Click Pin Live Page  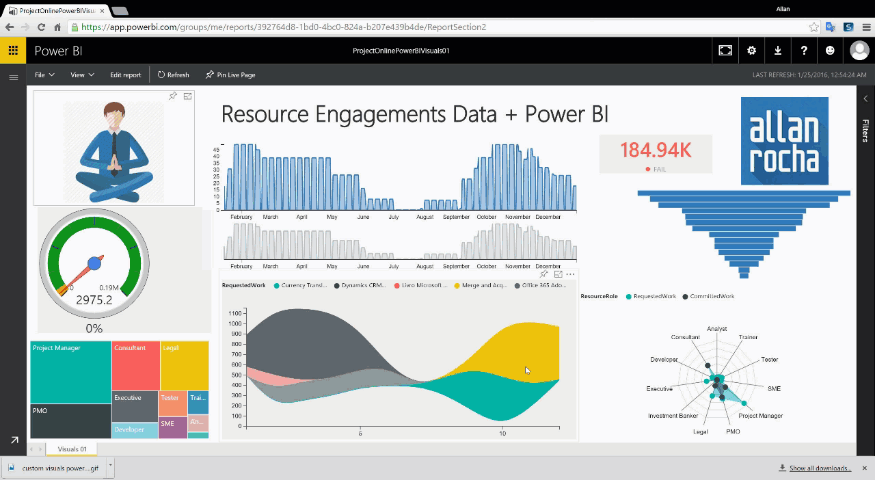click(x=230, y=75)
